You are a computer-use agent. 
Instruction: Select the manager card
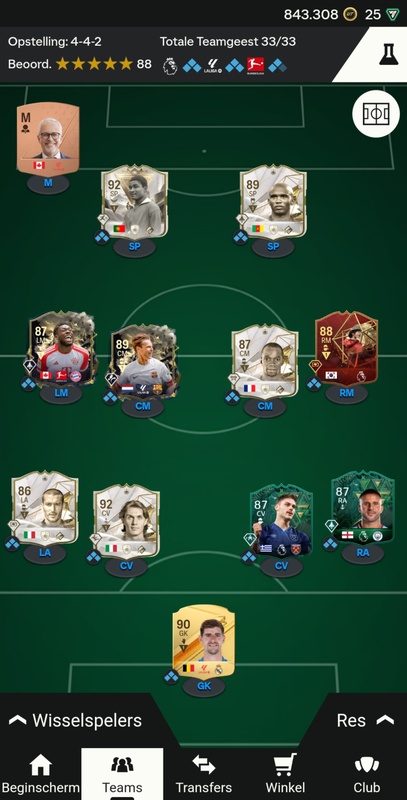48,139
